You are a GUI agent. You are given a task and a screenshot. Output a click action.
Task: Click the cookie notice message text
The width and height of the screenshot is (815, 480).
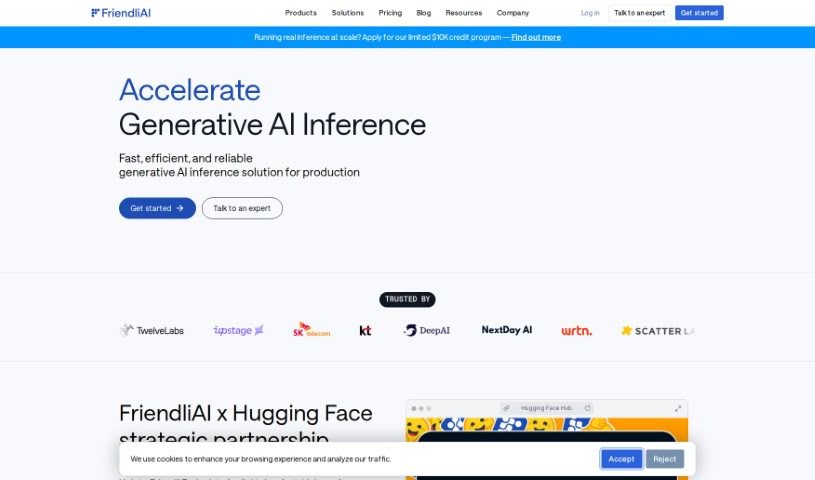click(x=260, y=459)
